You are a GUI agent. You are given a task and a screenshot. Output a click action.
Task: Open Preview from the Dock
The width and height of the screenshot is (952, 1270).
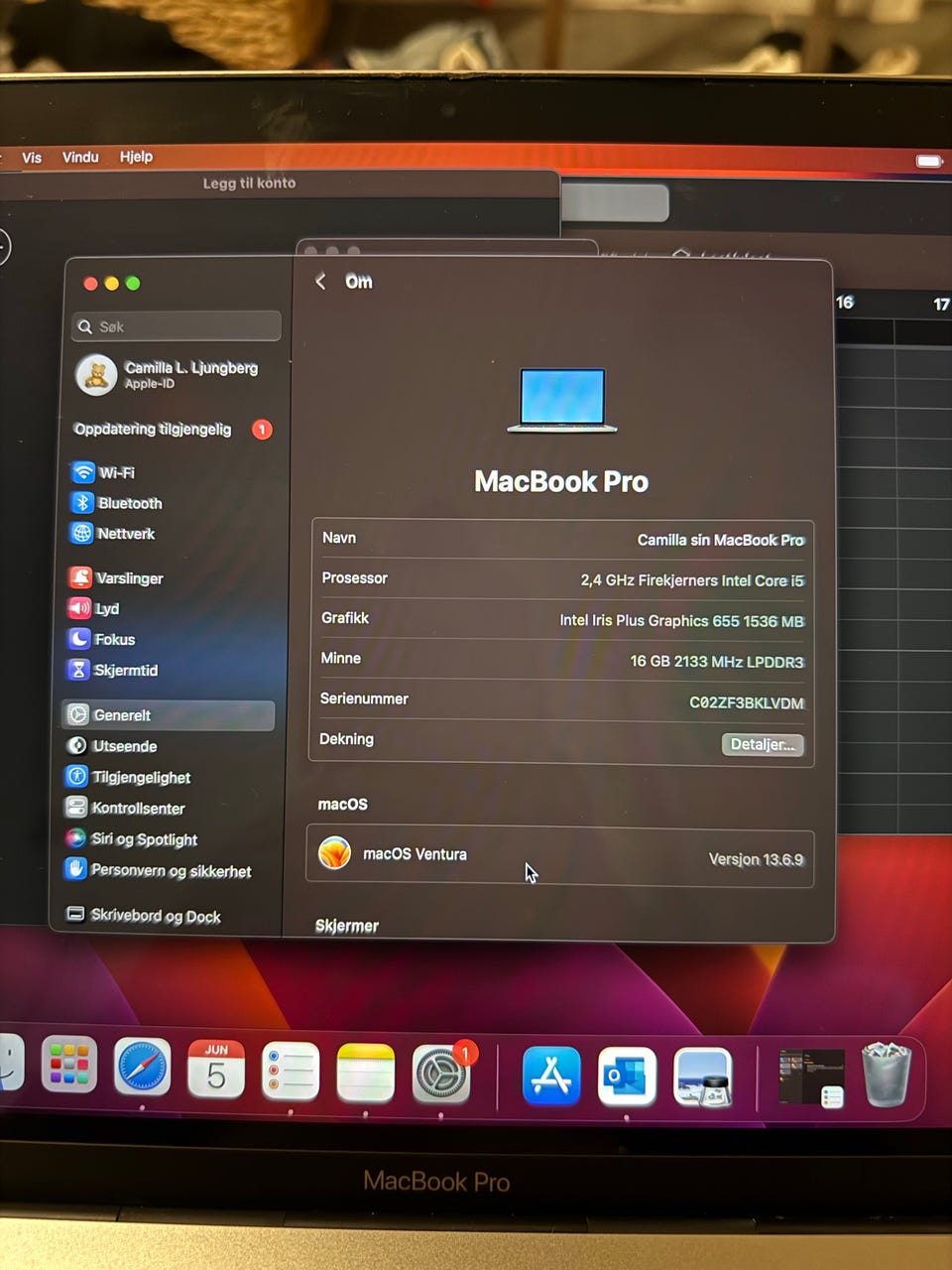[703, 1078]
